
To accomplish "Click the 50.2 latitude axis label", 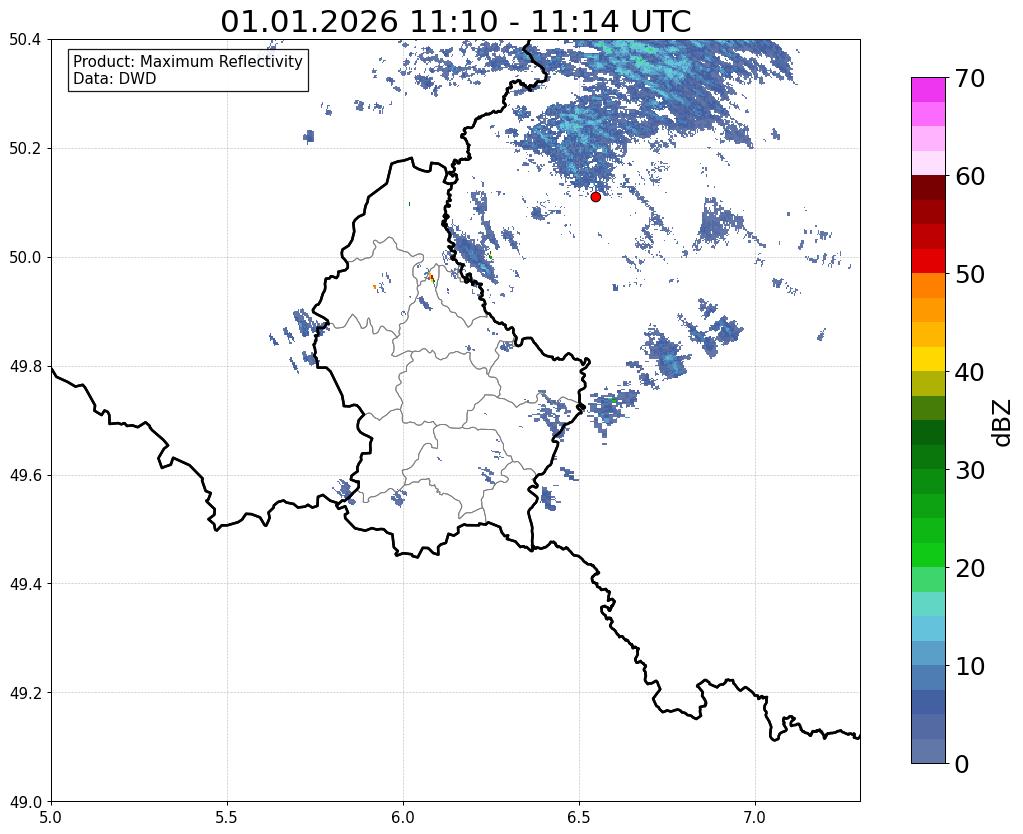I will click(25, 148).
